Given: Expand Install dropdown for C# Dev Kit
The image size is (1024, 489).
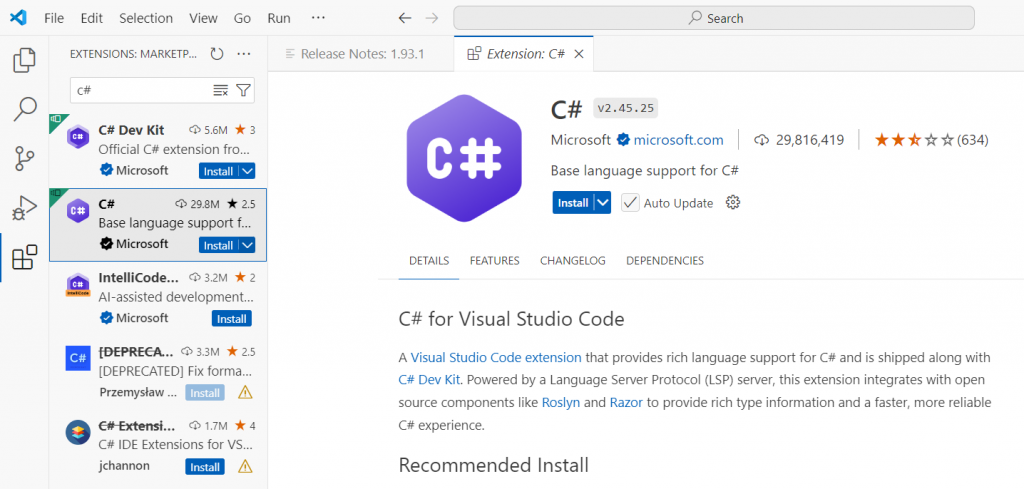Looking at the screenshot, I should pyautogui.click(x=247, y=171).
